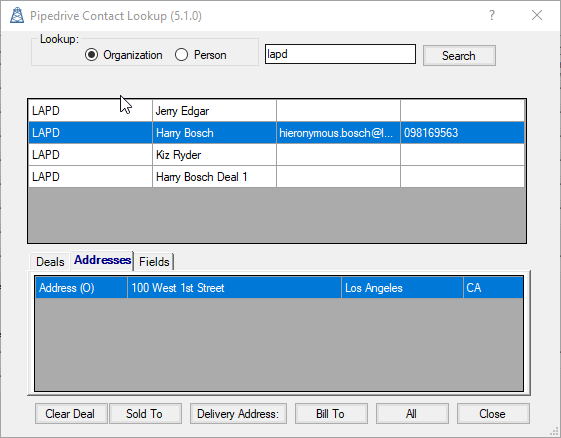Select the Kiz Ryder contact cell
This screenshot has width=561, height=438.
click(214, 155)
